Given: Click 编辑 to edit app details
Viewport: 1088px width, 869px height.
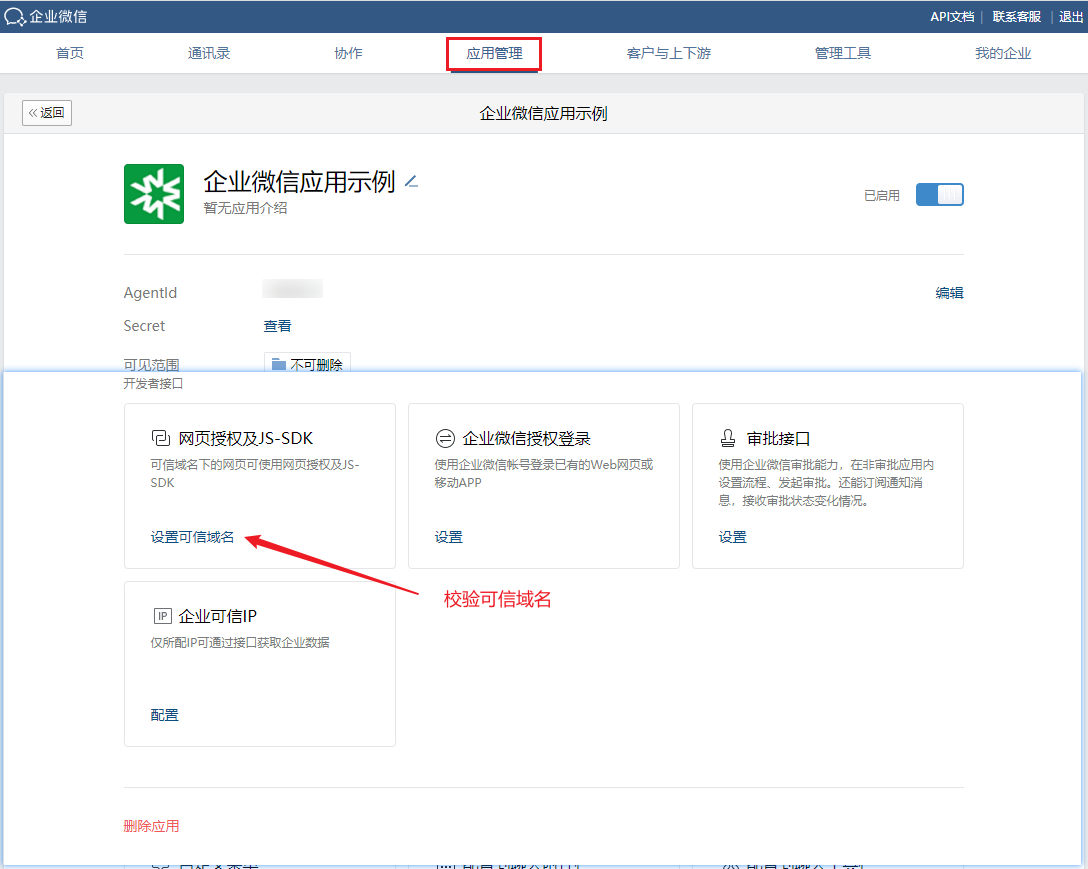Looking at the screenshot, I should pyautogui.click(x=949, y=293).
